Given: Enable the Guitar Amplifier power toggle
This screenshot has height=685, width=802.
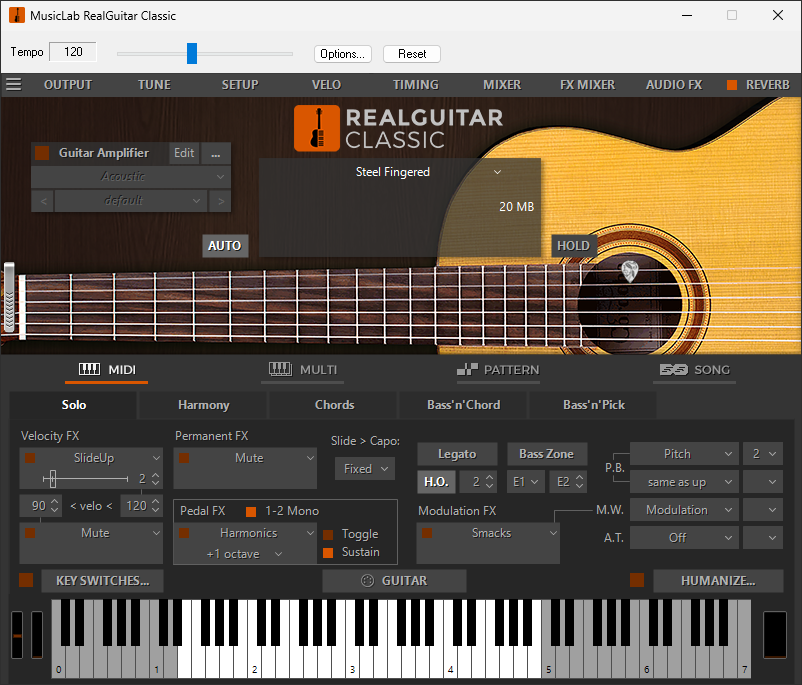Looking at the screenshot, I should click(42, 153).
